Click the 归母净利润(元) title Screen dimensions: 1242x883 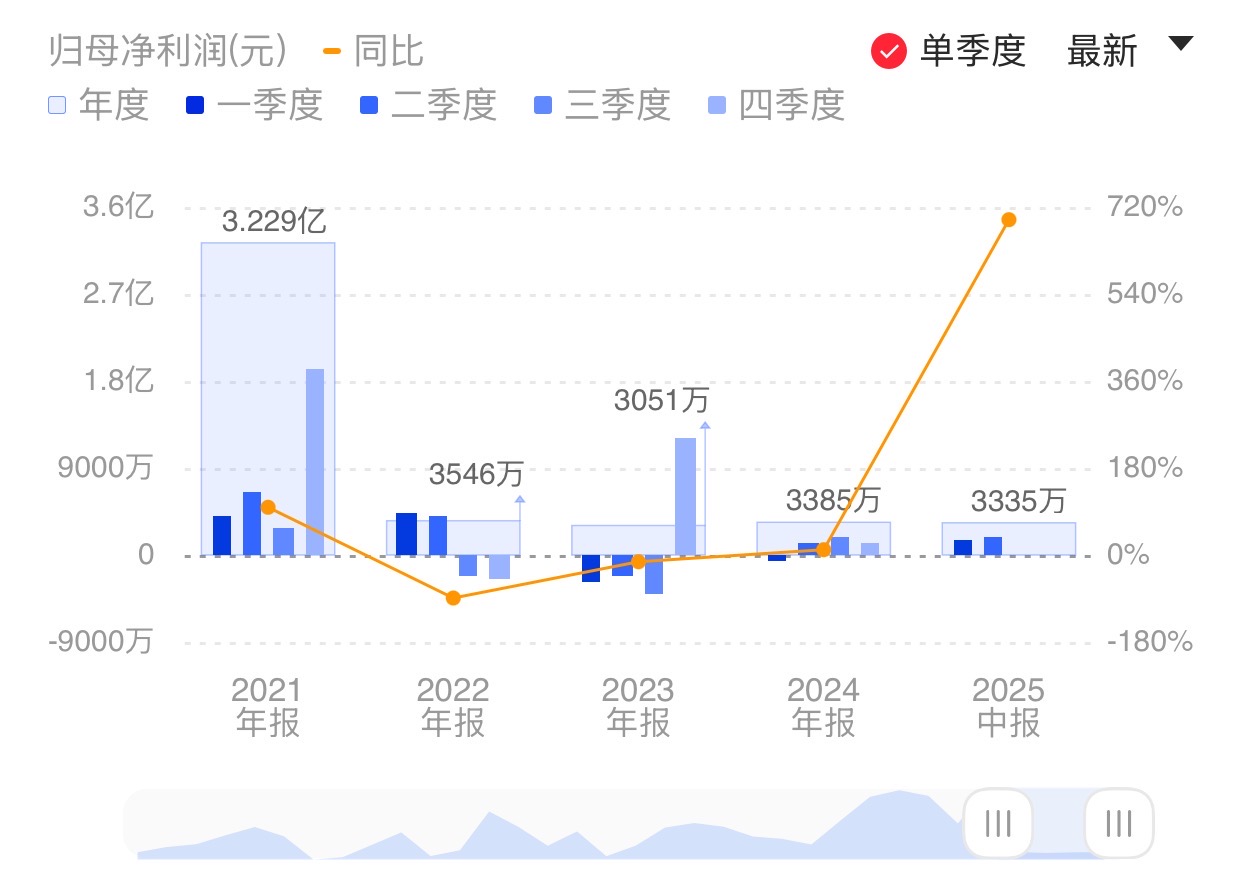pyautogui.click(x=168, y=51)
